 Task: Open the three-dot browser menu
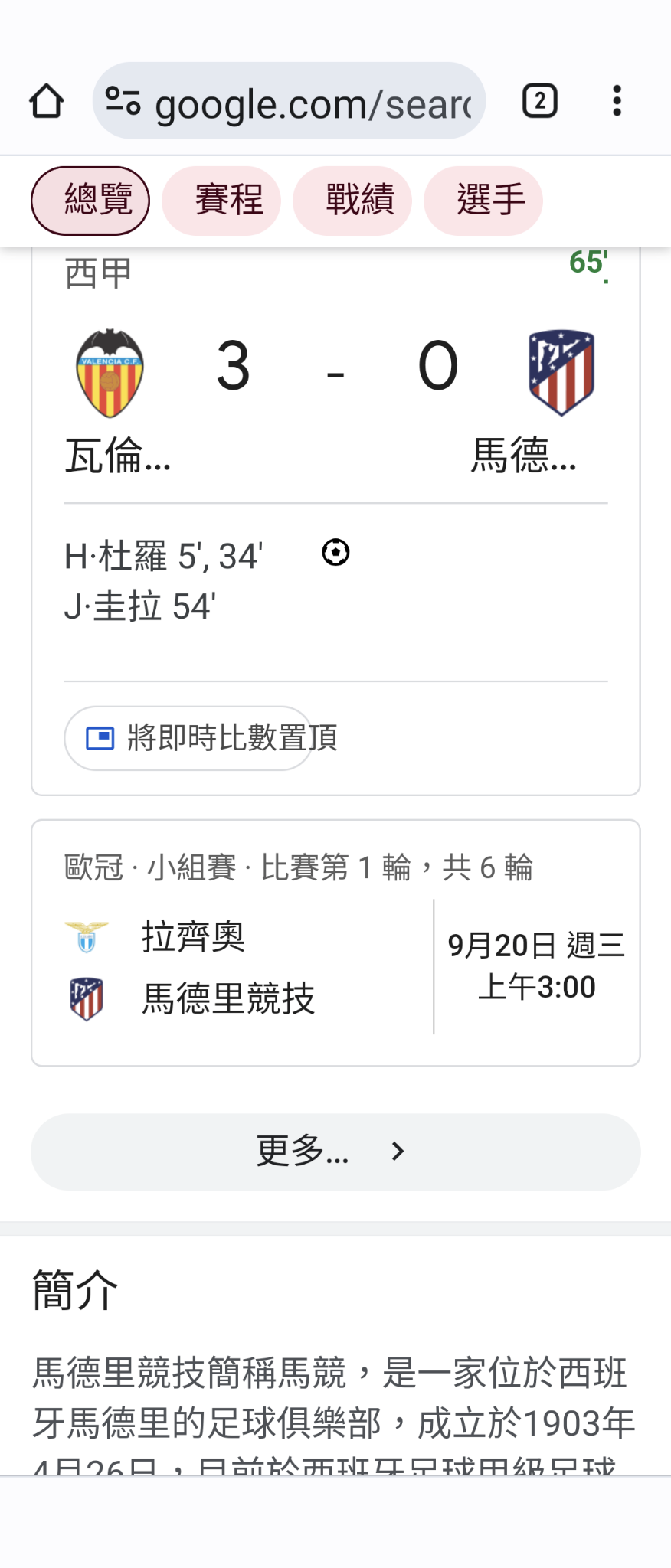click(617, 101)
